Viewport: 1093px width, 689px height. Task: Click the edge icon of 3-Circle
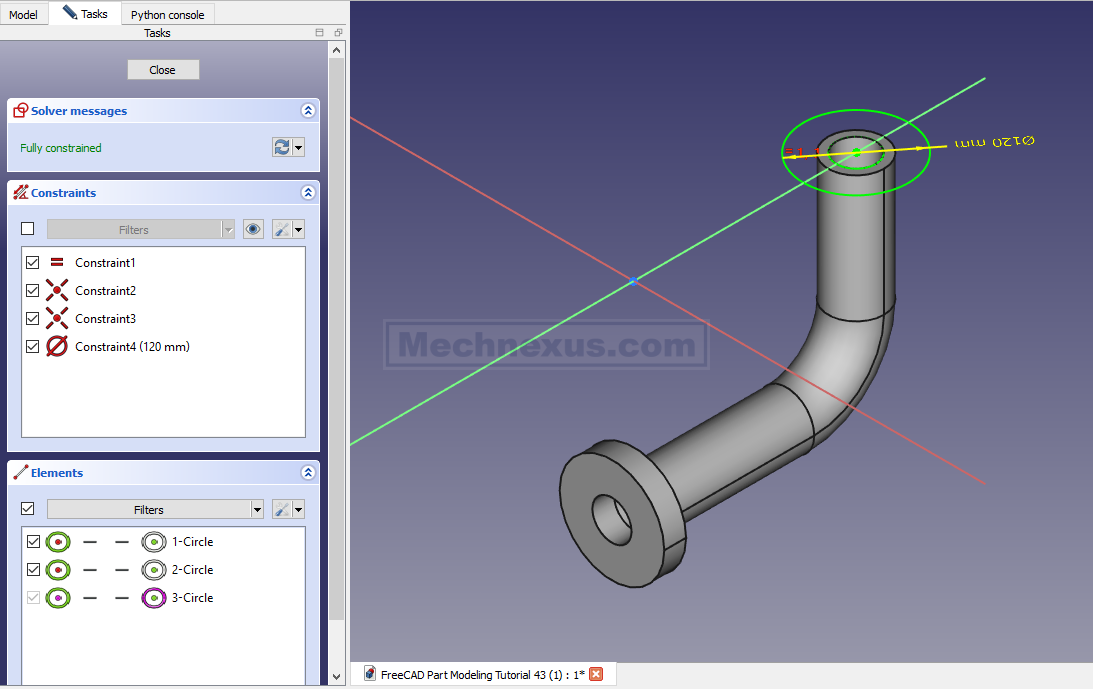point(59,598)
